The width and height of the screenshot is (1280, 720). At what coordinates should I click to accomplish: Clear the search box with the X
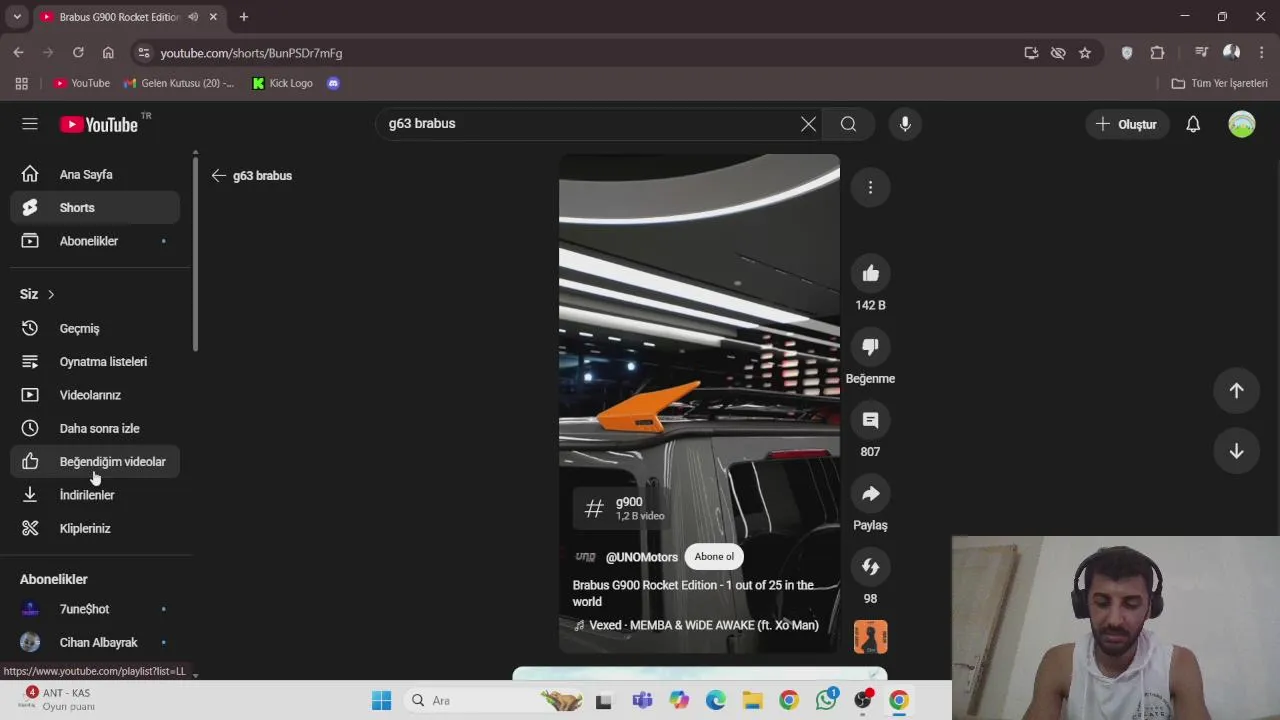tap(808, 124)
